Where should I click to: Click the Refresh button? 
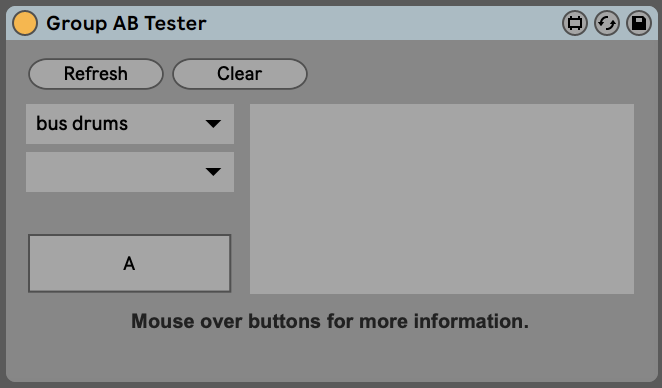96,74
